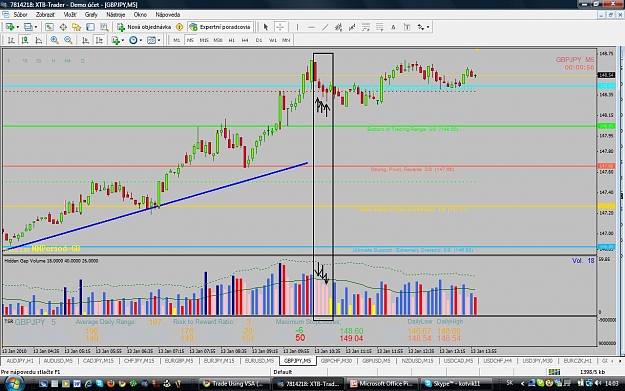
Task: Open the Skype taskbar window
Action: point(456,384)
